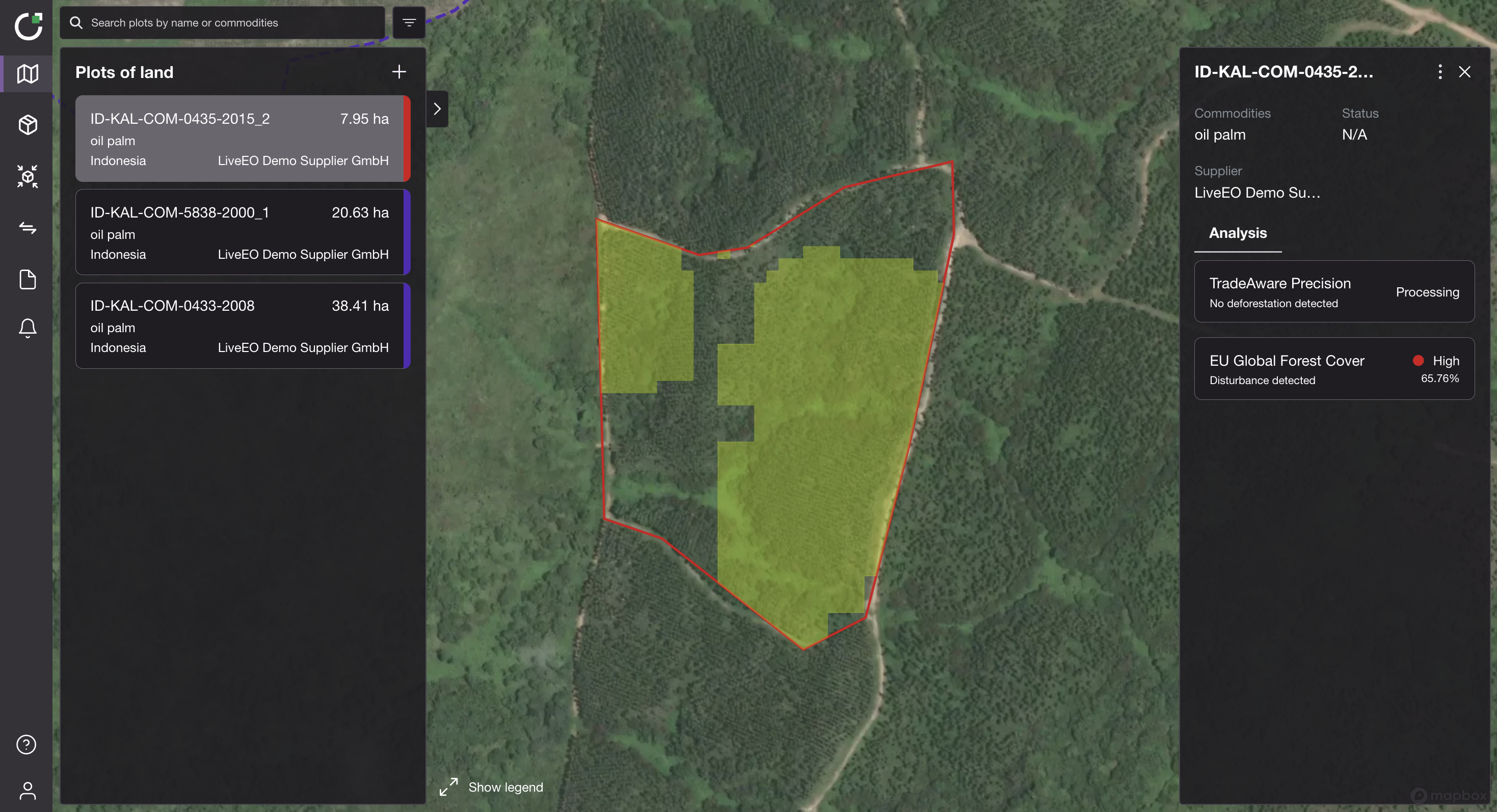Click the filter icon beside search
This screenshot has height=812, width=1497.
[x=409, y=22]
